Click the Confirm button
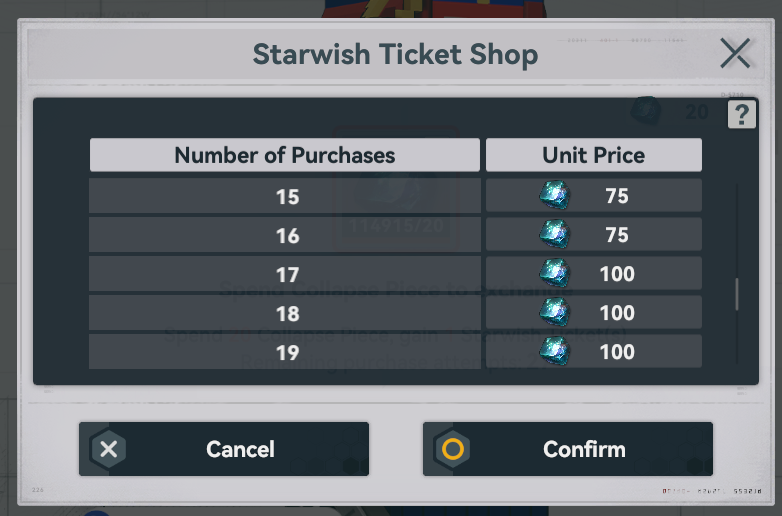782x516 pixels. (x=568, y=449)
